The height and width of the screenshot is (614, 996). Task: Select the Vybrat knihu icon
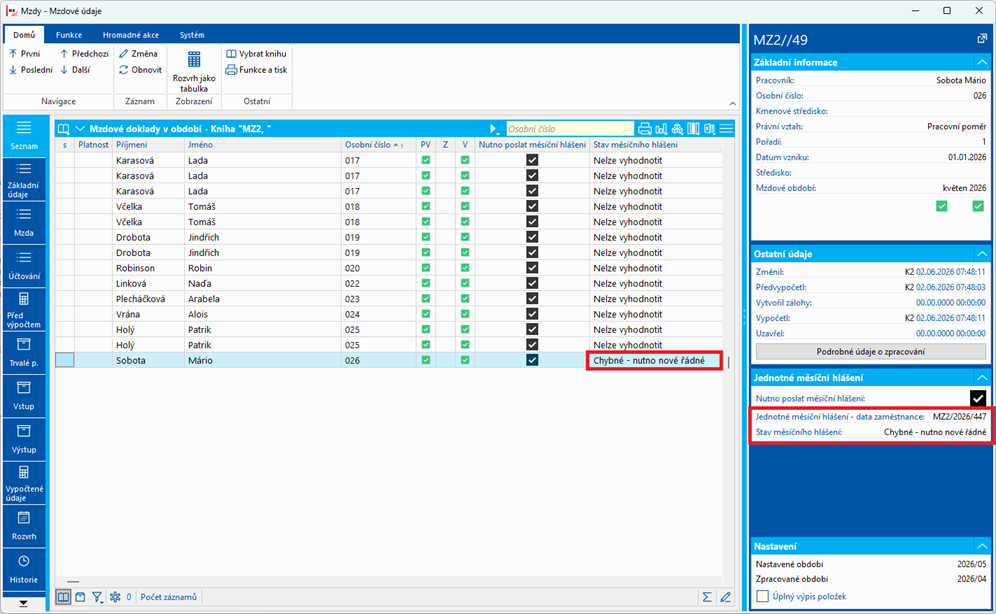pos(231,54)
